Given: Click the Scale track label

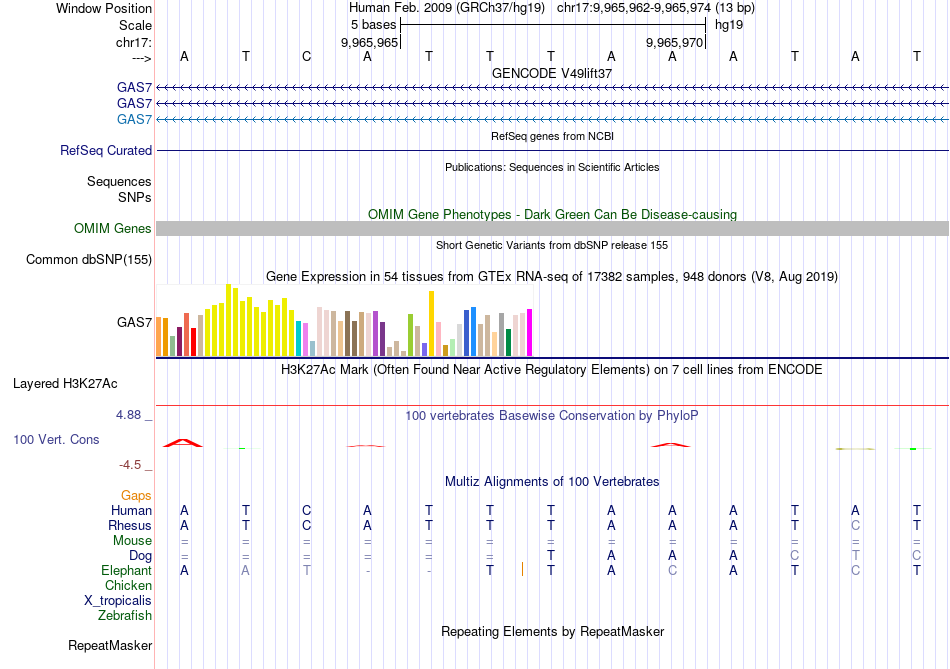Looking at the screenshot, I should pos(135,25).
